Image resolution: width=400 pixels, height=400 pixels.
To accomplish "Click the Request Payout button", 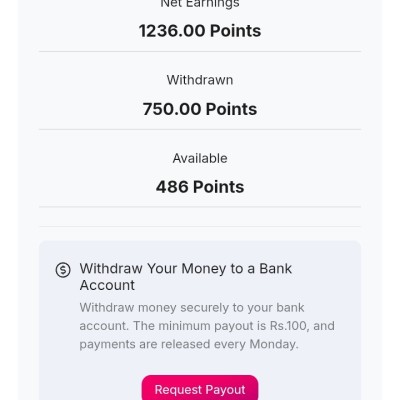I will [200, 388].
